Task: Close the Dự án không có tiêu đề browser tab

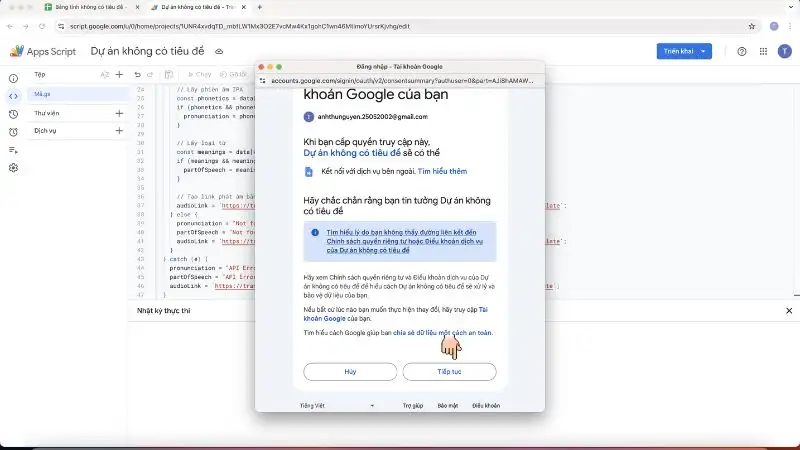Action: point(243,7)
